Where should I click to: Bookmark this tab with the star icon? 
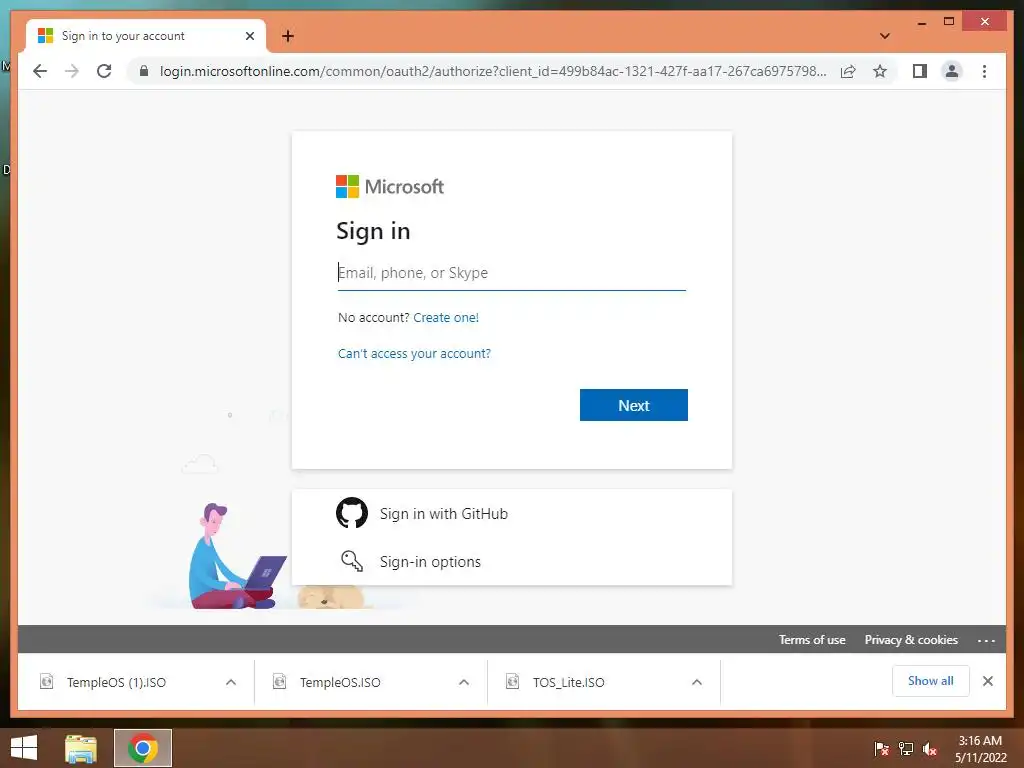(880, 71)
